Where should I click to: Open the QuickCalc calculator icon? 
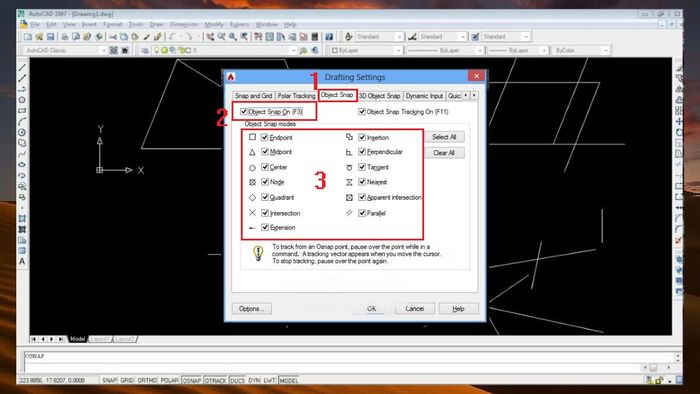(315, 37)
